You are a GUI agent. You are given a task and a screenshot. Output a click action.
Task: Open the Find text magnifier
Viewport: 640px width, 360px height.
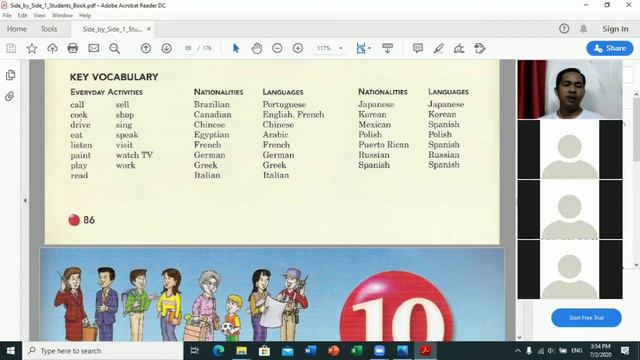[115, 48]
